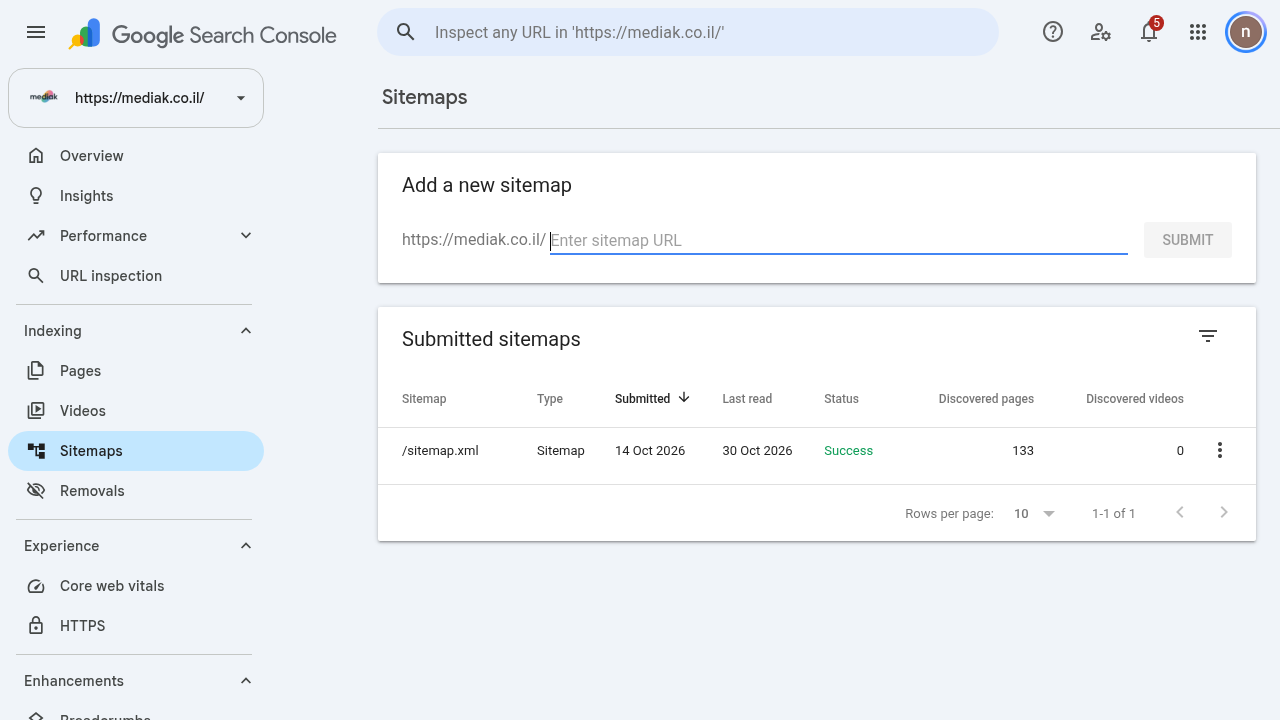Click the Success status text
Image resolution: width=1280 pixels, height=720 pixels.
pos(848,451)
